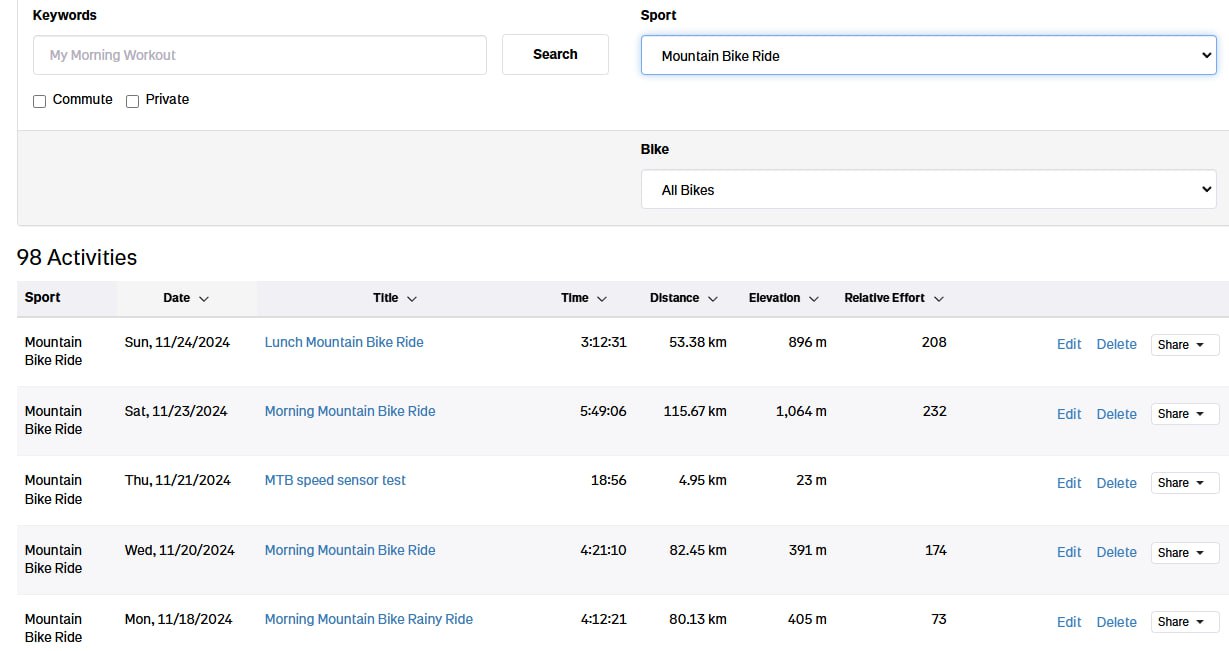Click the Keywords search input field
This screenshot has height=651, width=1229.
260,55
